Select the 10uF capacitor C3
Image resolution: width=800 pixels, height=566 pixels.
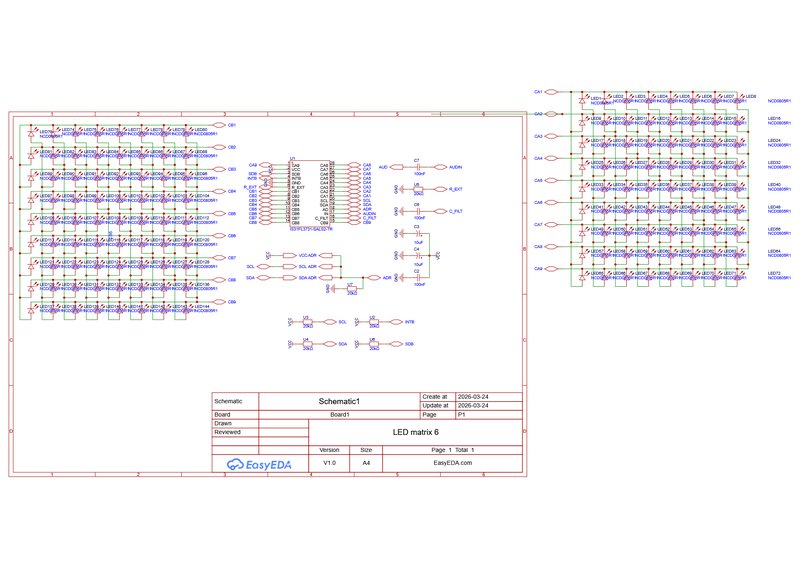point(418,233)
